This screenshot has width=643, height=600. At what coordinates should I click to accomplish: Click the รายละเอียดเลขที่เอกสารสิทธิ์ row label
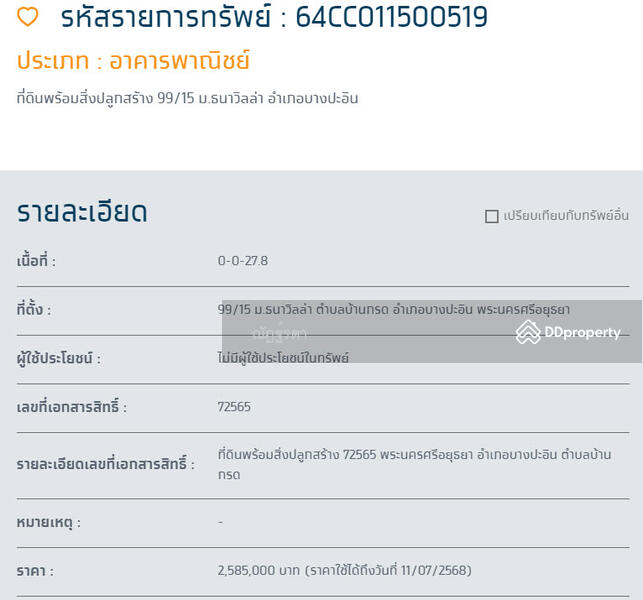105,464
